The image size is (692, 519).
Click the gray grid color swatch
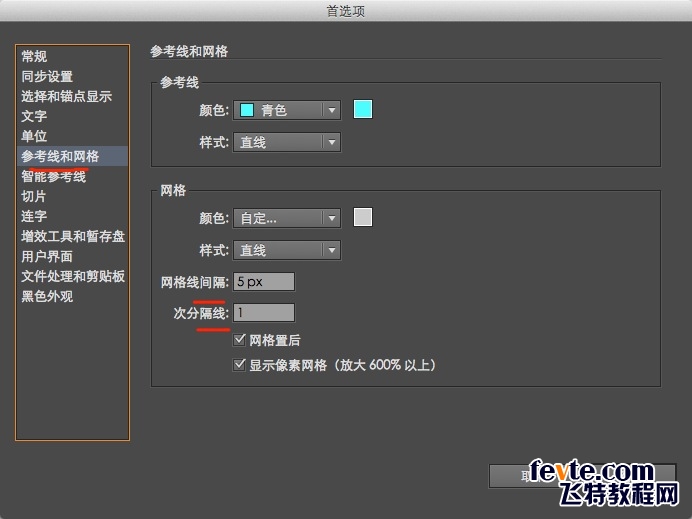363,217
